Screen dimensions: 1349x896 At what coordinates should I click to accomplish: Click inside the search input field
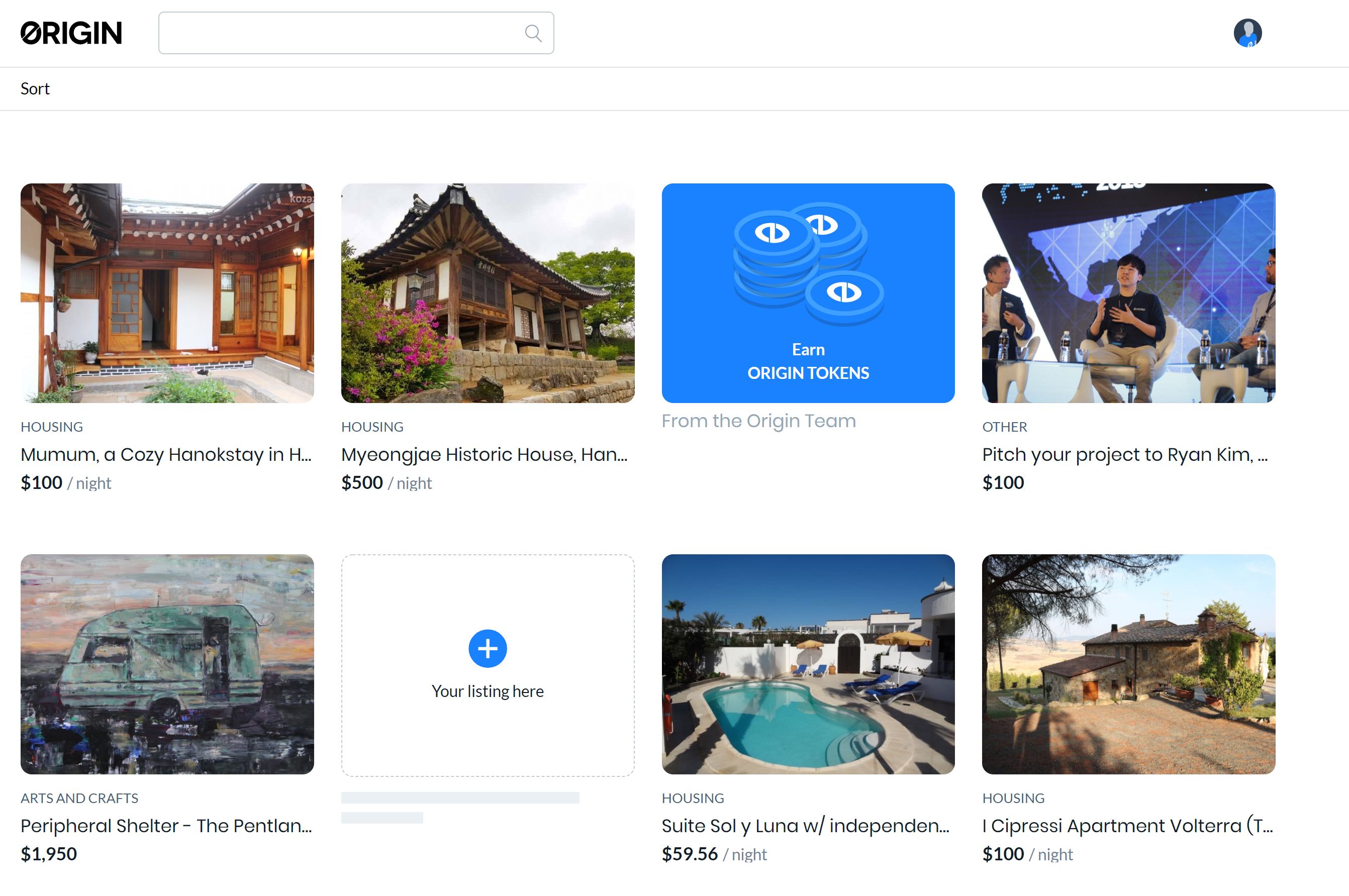(343, 33)
